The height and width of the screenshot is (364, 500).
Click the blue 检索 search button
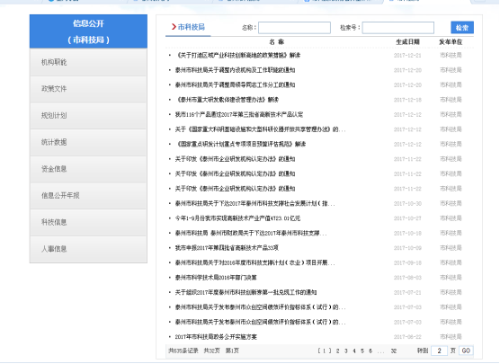pyautogui.click(x=462, y=27)
